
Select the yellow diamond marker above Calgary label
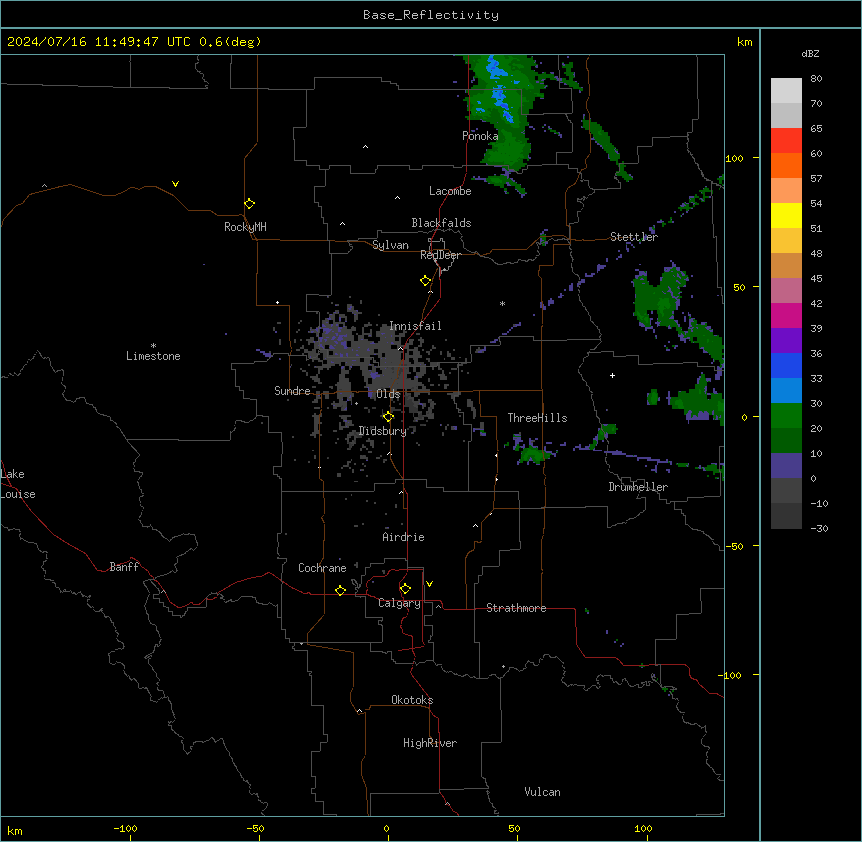(x=405, y=589)
